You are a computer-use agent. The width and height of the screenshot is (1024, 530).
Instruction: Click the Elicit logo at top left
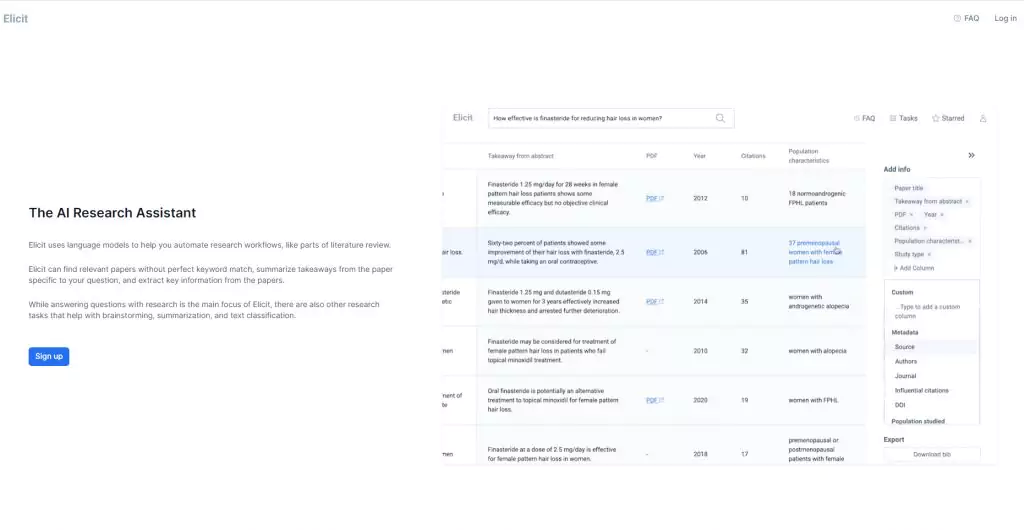[16, 19]
